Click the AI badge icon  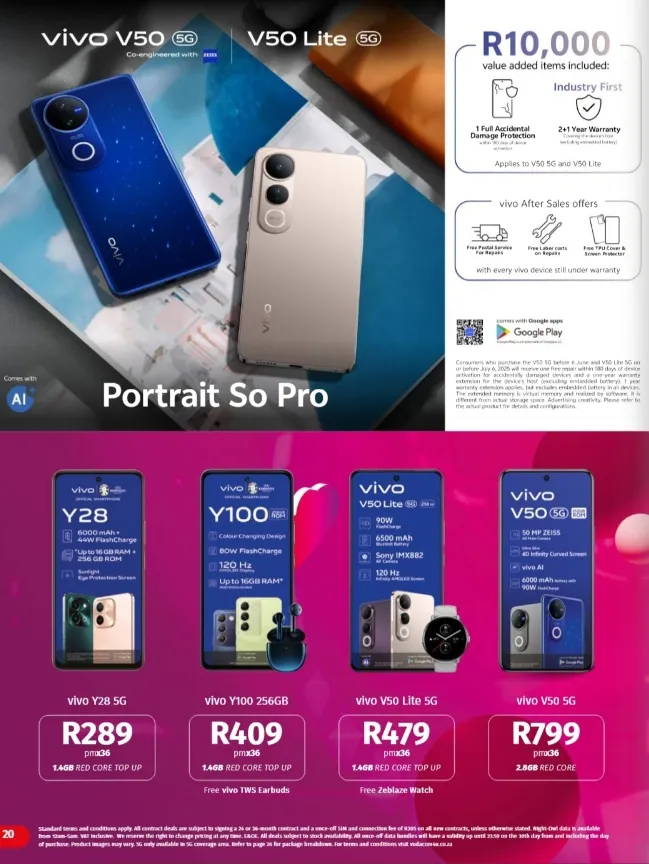point(20,398)
